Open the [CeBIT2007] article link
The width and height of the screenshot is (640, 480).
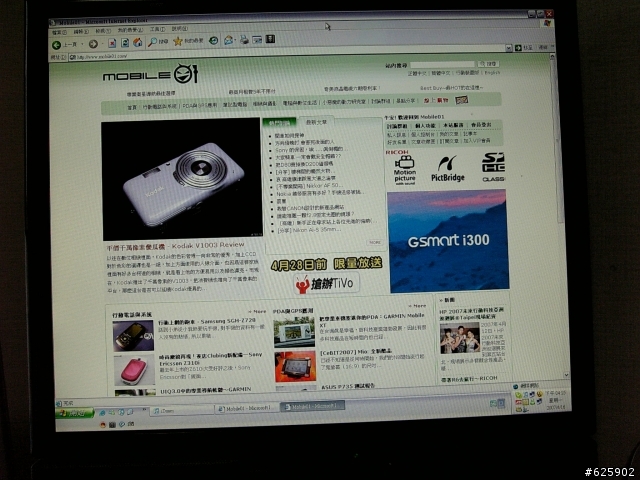click(x=356, y=351)
